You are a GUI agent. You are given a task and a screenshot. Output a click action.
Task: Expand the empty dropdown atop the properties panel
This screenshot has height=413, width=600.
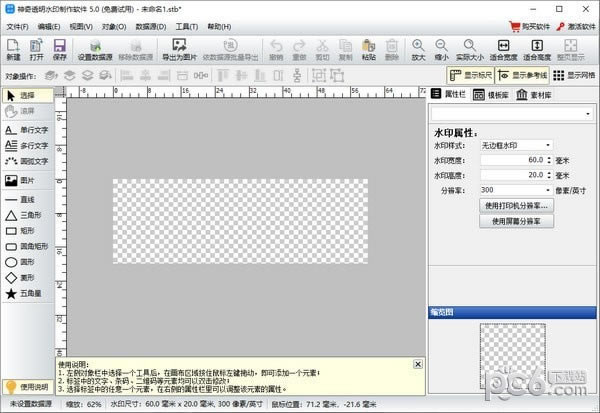click(x=512, y=114)
